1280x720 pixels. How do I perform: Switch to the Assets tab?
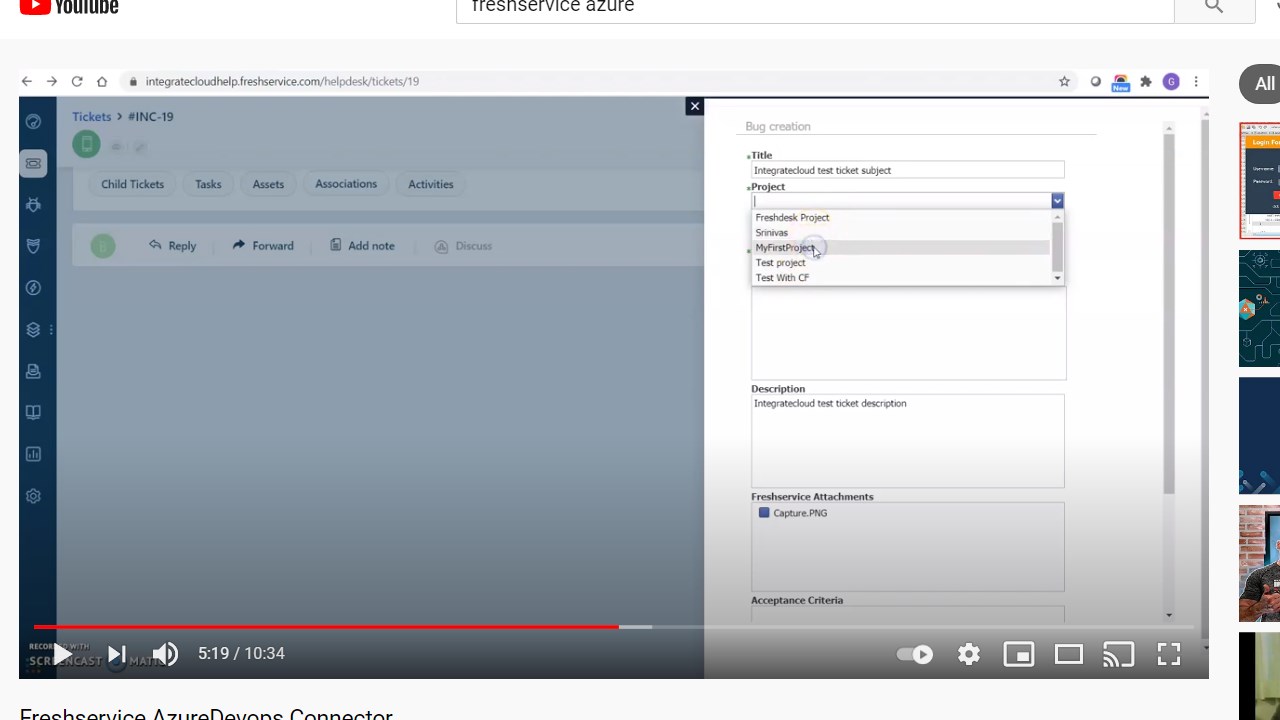coord(268,184)
